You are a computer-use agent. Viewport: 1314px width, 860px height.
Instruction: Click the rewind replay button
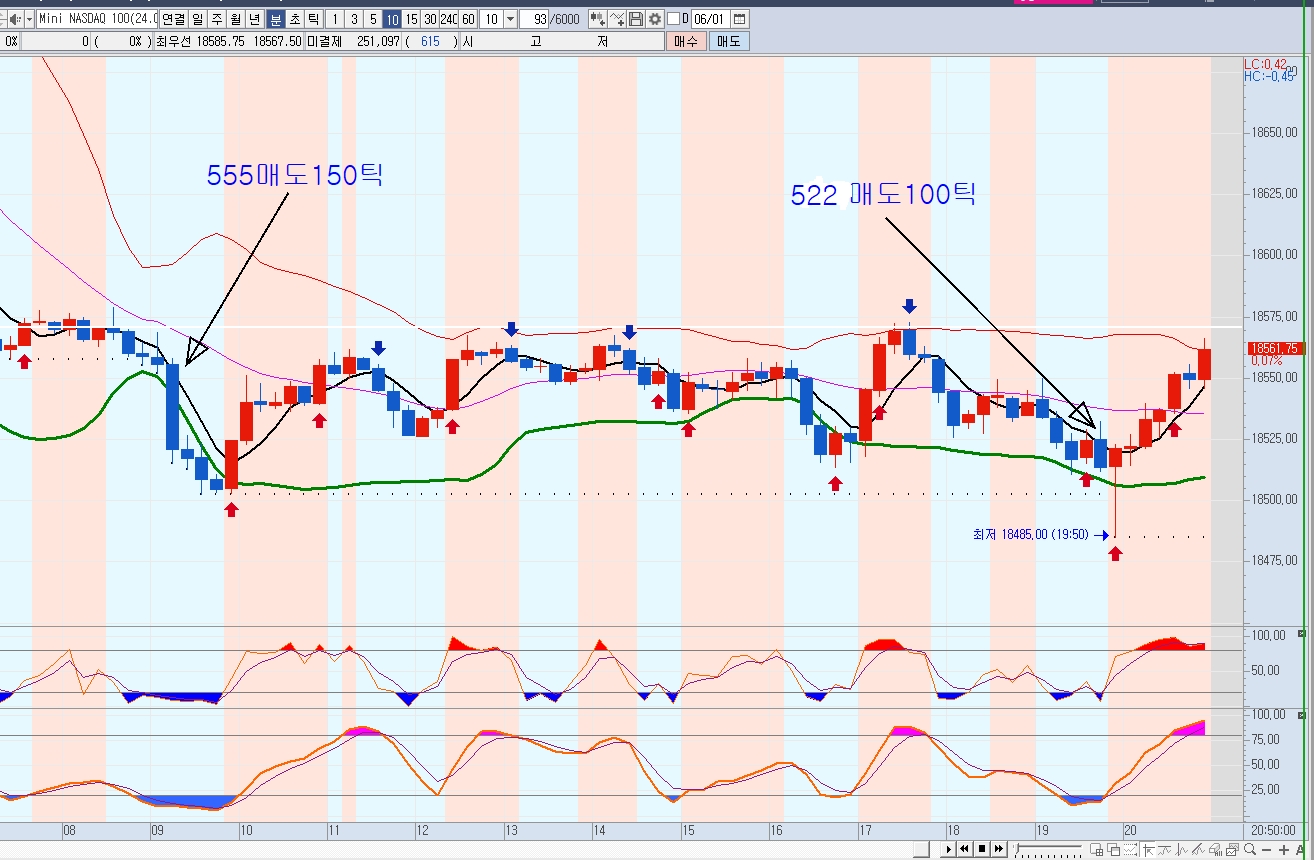pos(965,849)
